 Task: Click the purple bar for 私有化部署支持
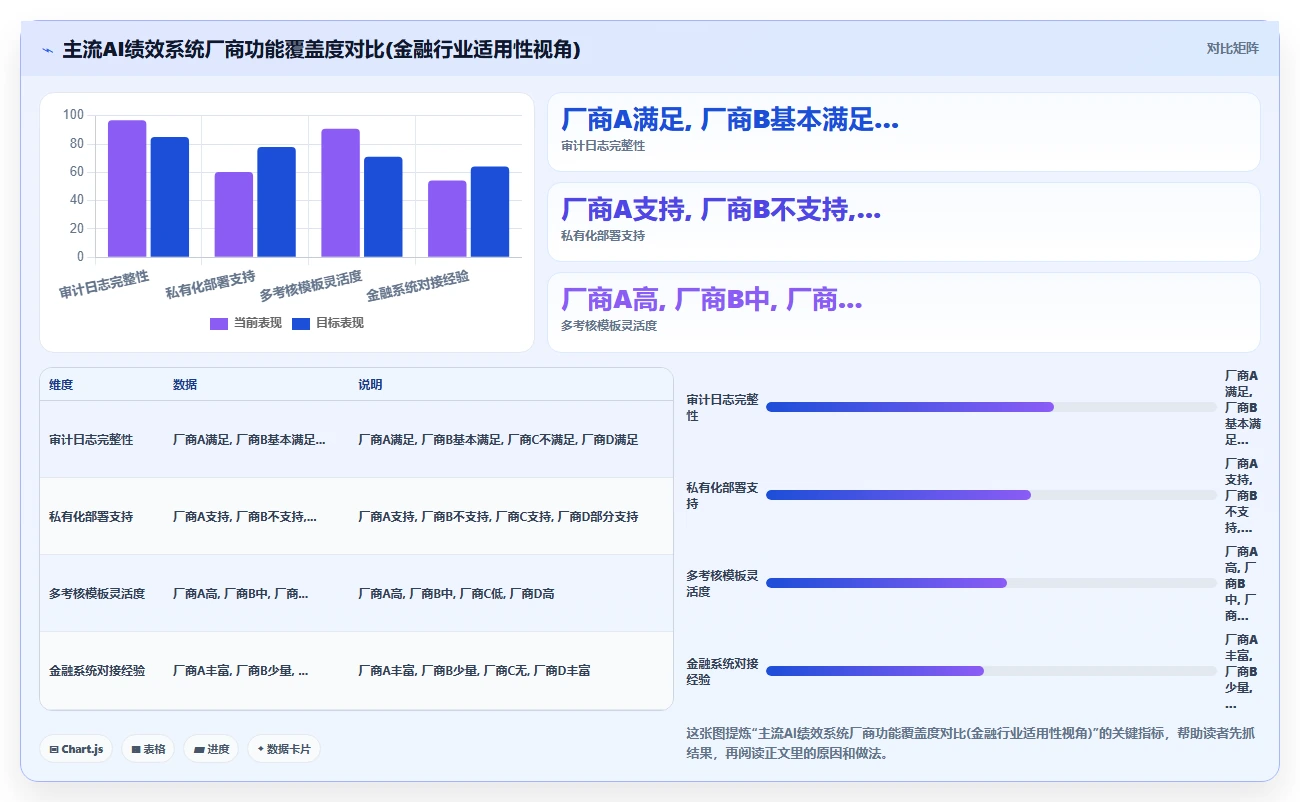tap(234, 215)
